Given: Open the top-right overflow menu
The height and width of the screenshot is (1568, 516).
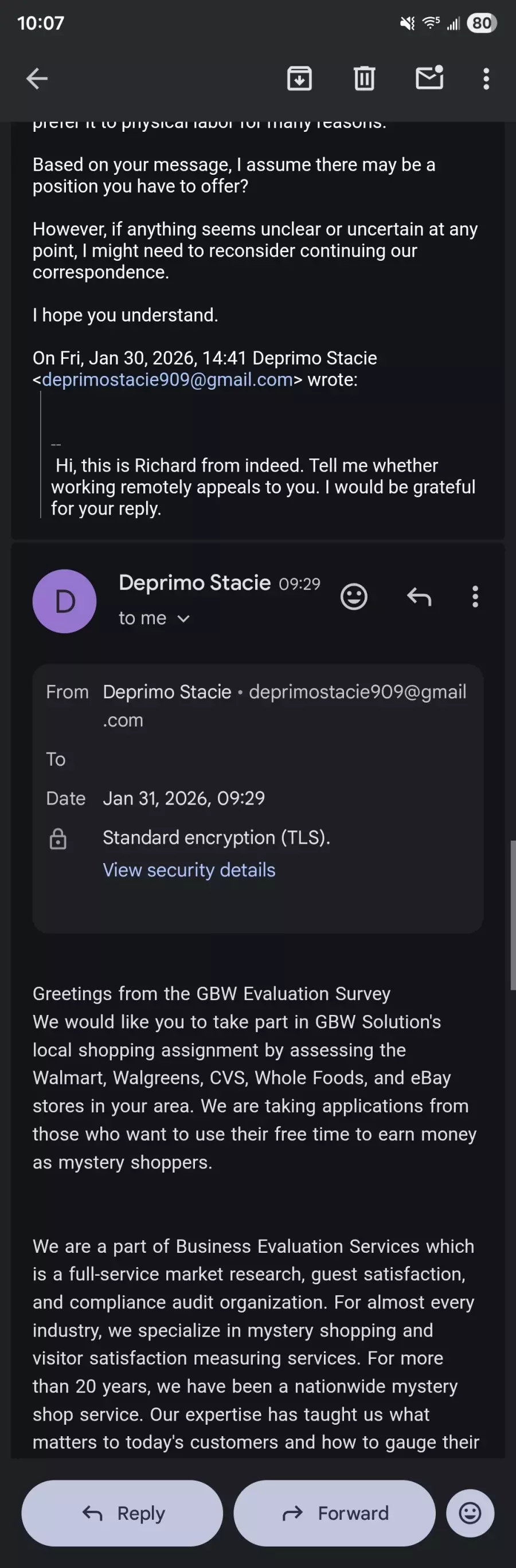Looking at the screenshot, I should point(486,79).
